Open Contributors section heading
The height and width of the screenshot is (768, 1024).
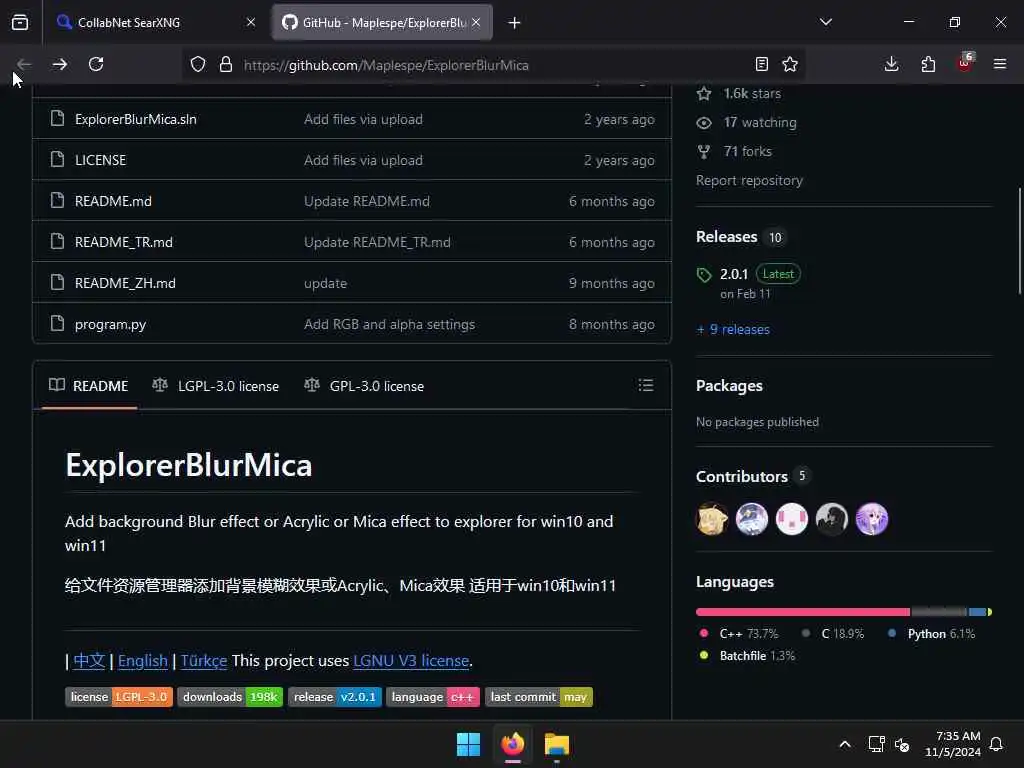[741, 477]
